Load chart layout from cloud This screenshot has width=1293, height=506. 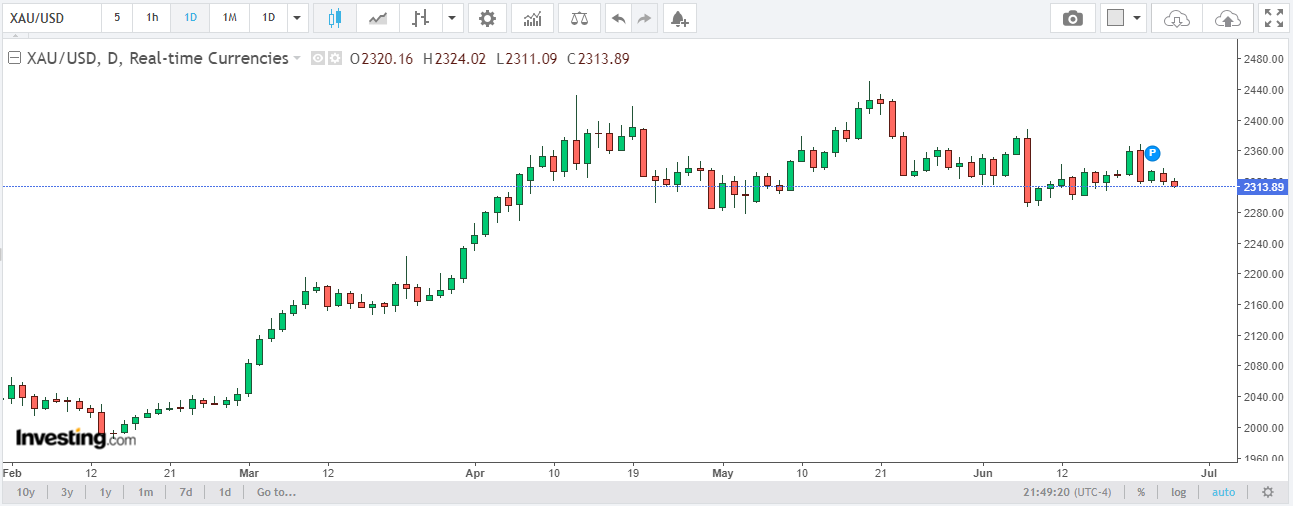click(x=1178, y=18)
